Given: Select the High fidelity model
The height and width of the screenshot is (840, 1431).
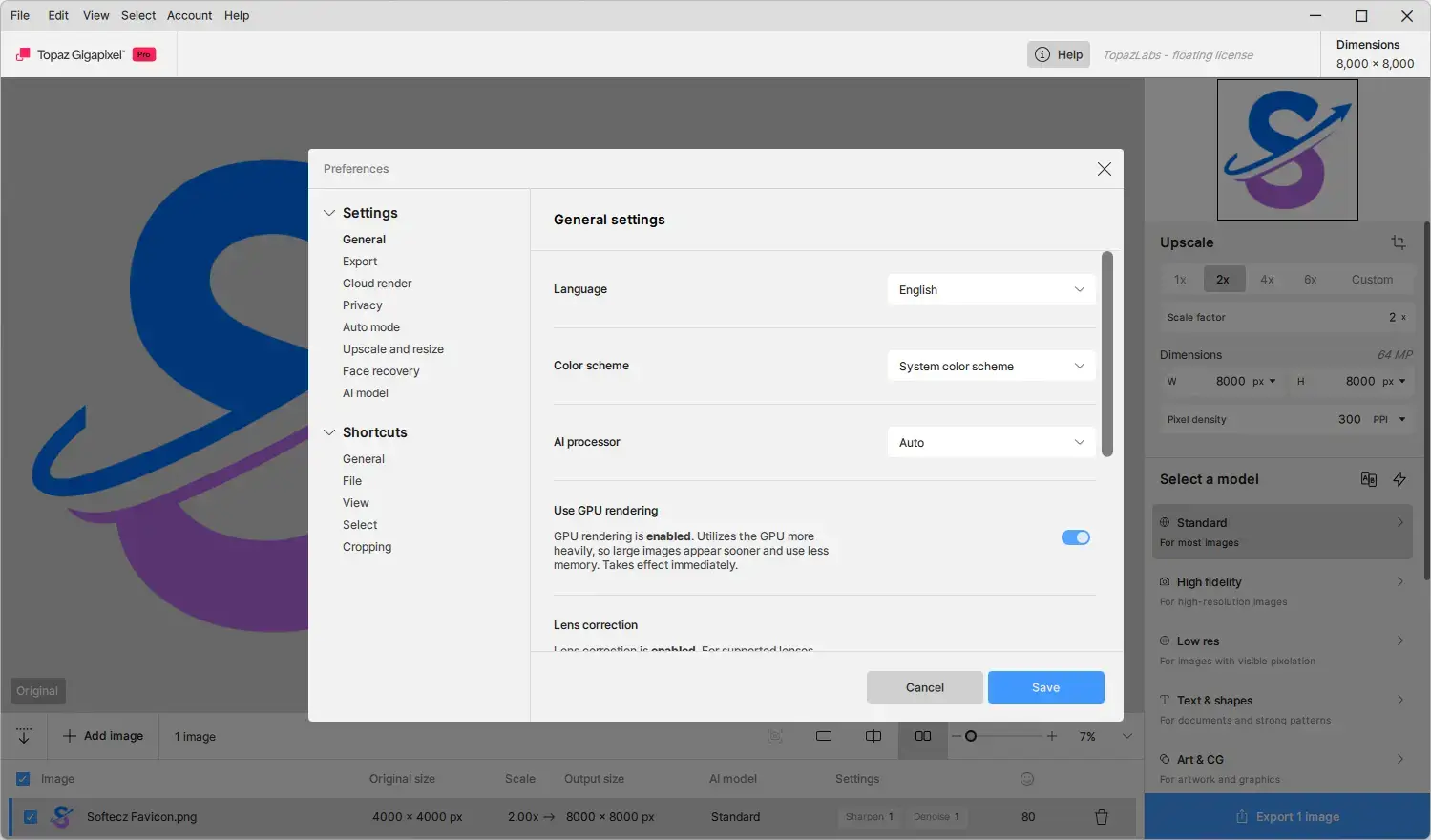Looking at the screenshot, I should coord(1283,591).
